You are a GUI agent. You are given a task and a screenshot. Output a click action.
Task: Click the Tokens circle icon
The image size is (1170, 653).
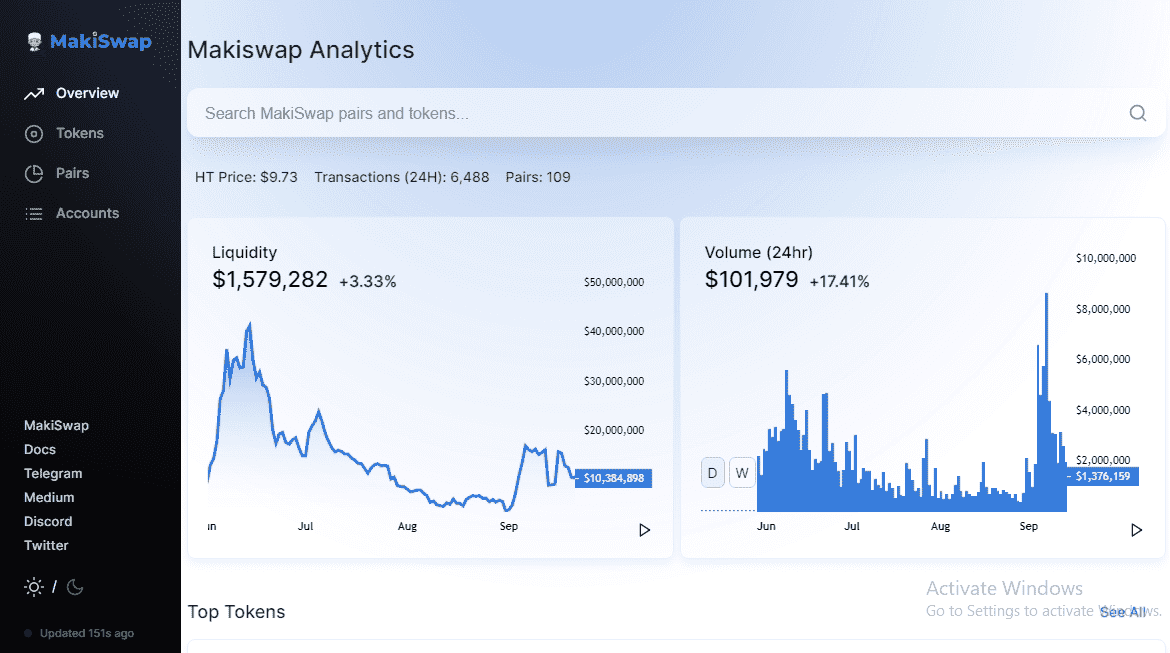tap(34, 134)
